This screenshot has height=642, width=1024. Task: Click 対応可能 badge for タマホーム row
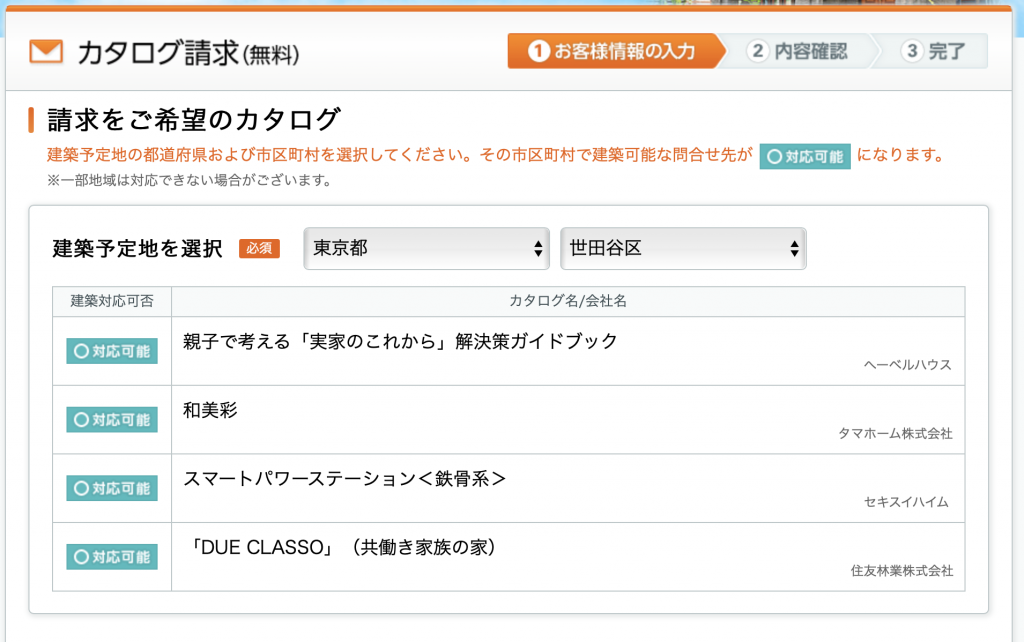112,420
